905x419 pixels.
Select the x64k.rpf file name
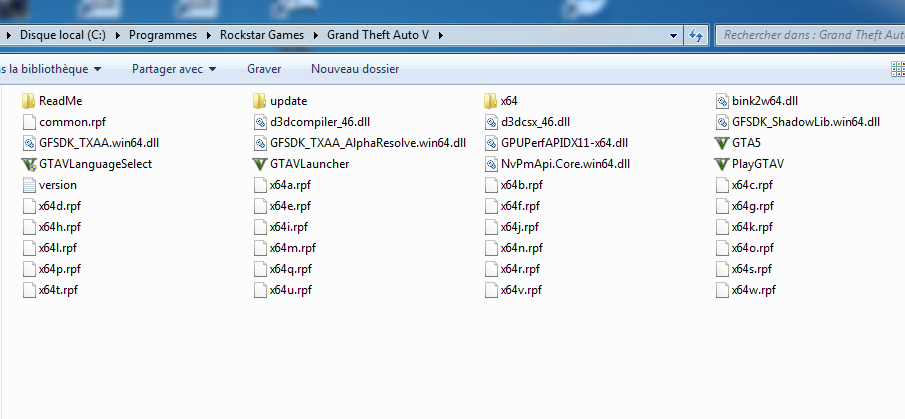(x=752, y=227)
